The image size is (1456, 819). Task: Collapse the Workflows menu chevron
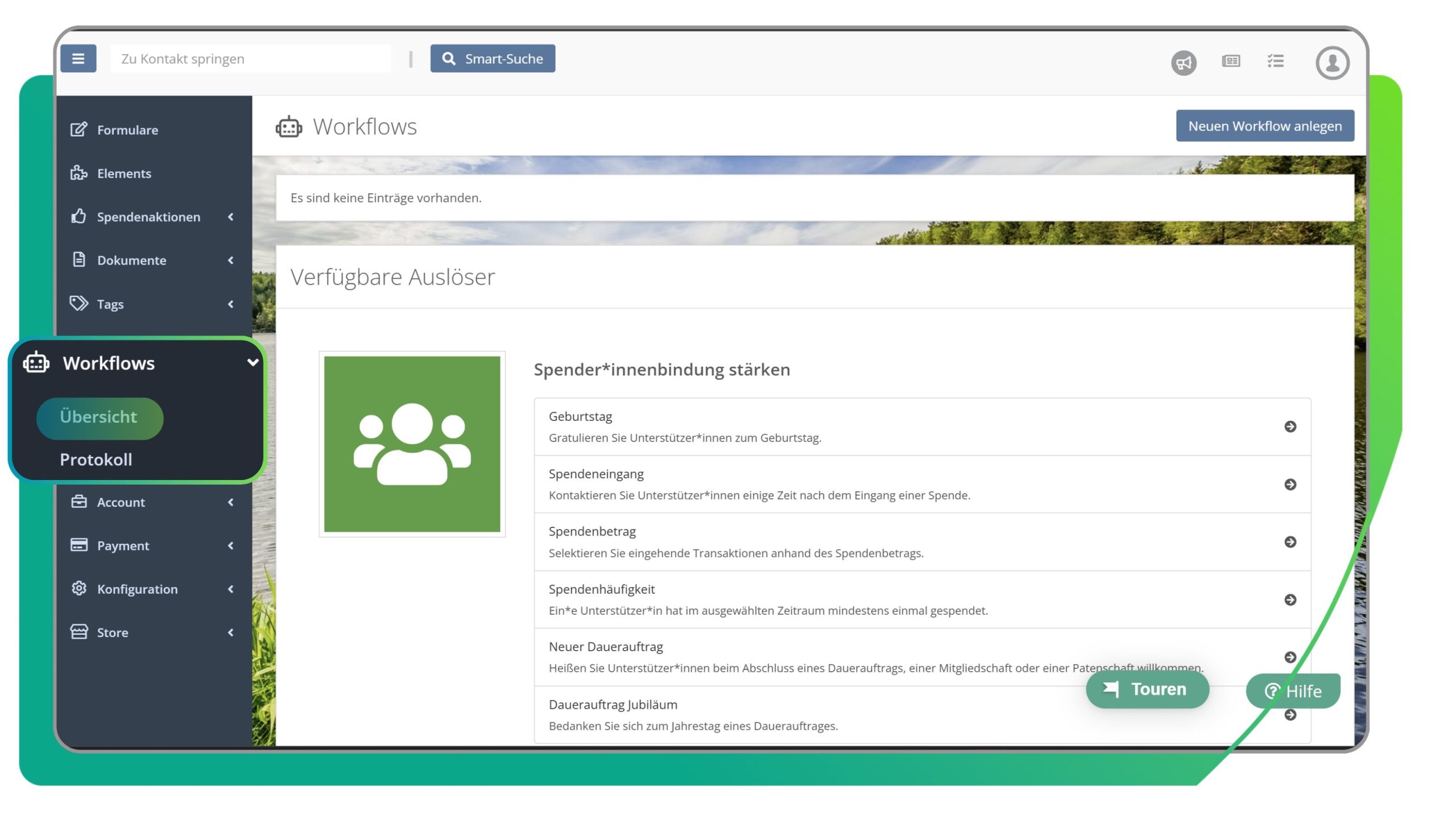click(253, 362)
